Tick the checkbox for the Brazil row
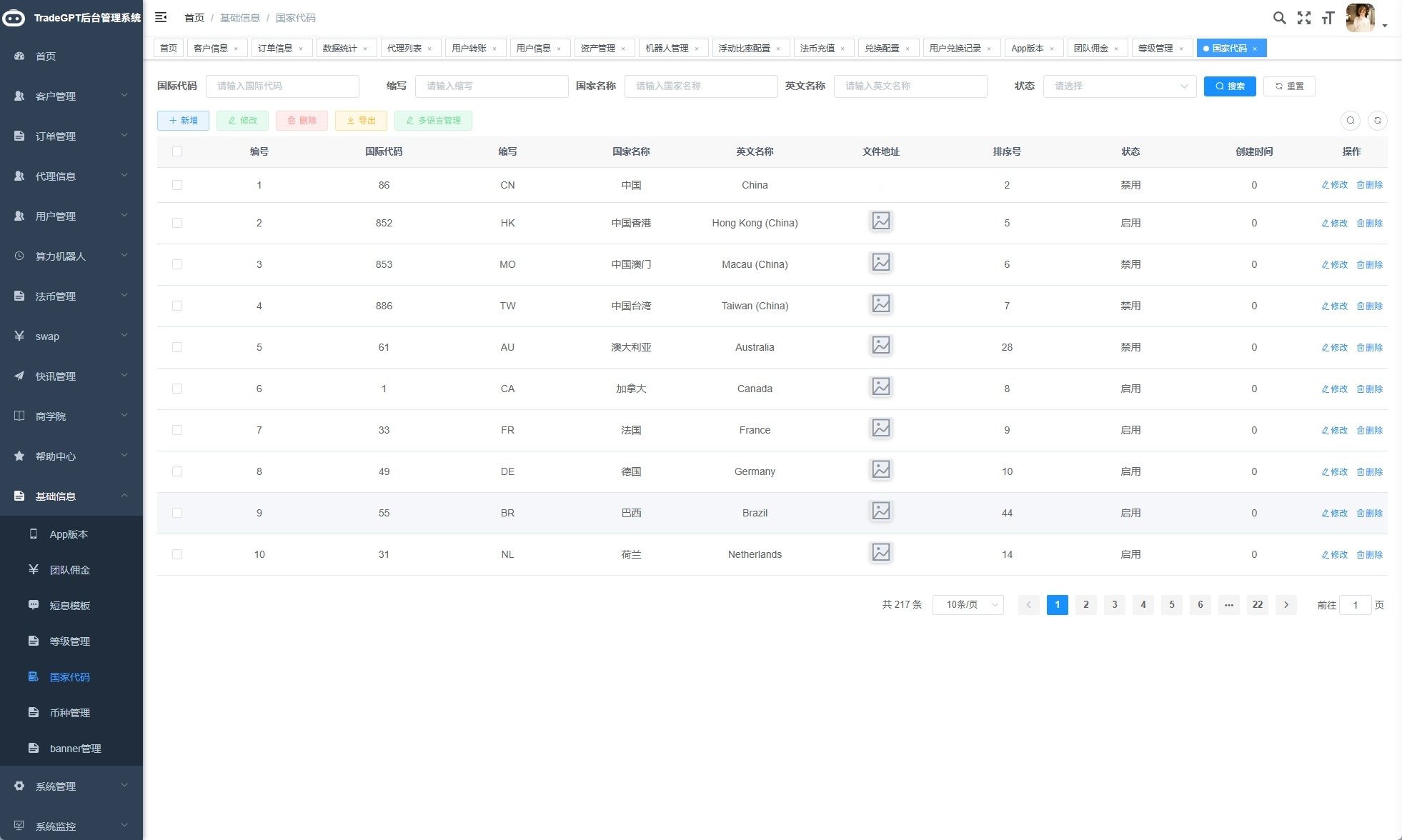This screenshot has height=840, width=1402. coord(177,513)
